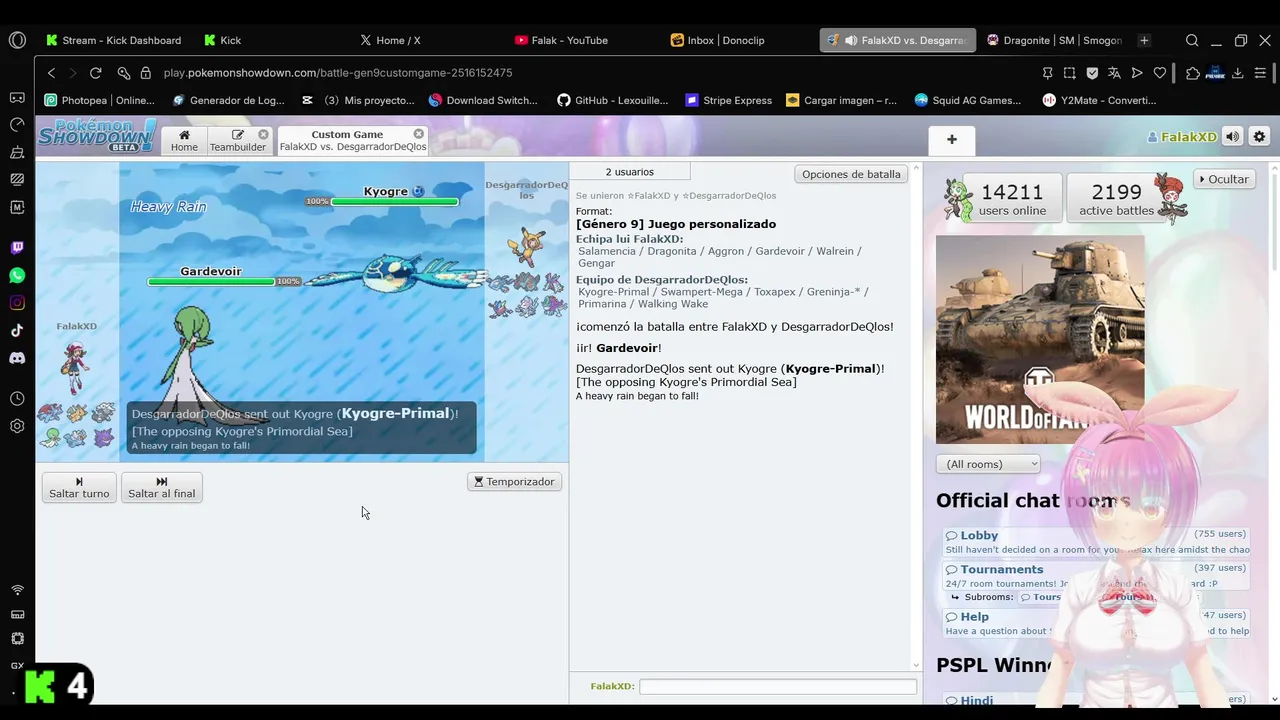Click browser tab search magnifier icon
1280x720 pixels.
coord(1192,40)
